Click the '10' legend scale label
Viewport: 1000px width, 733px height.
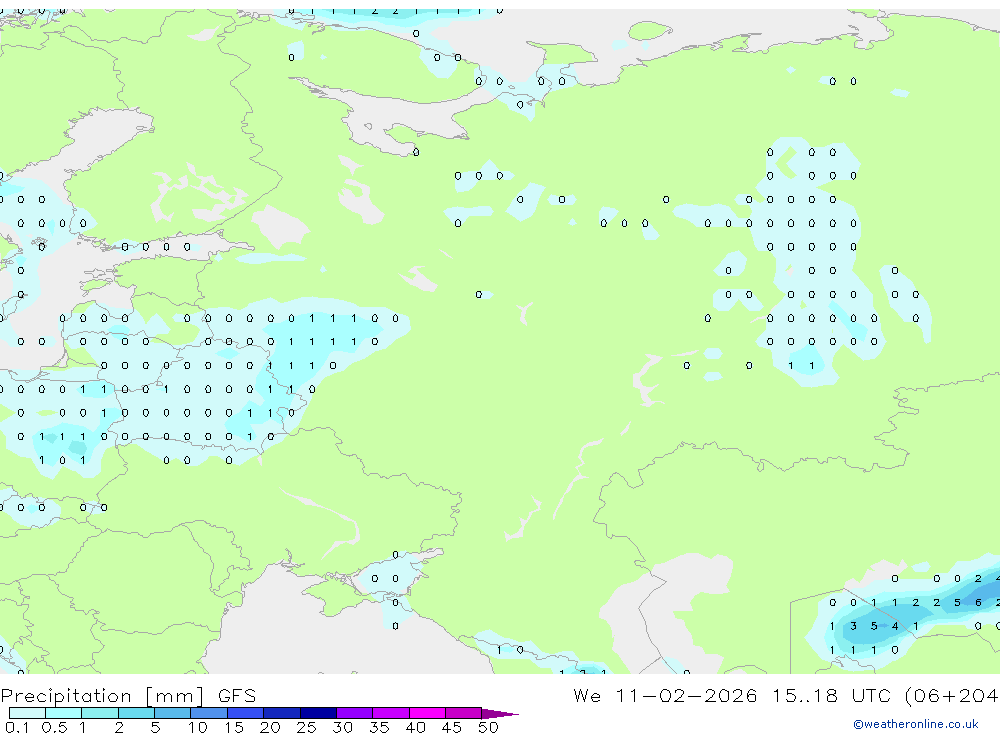click(x=198, y=727)
